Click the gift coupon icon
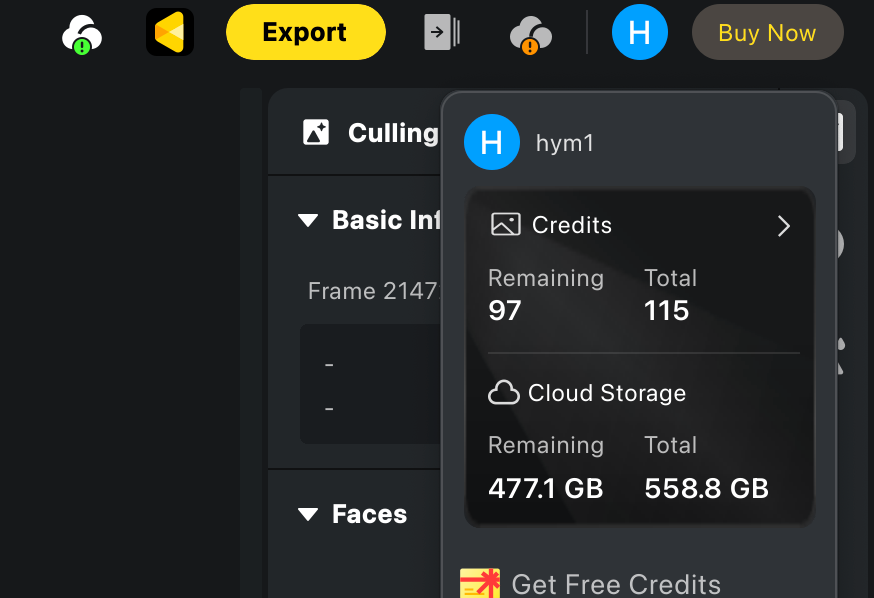 tap(479, 584)
